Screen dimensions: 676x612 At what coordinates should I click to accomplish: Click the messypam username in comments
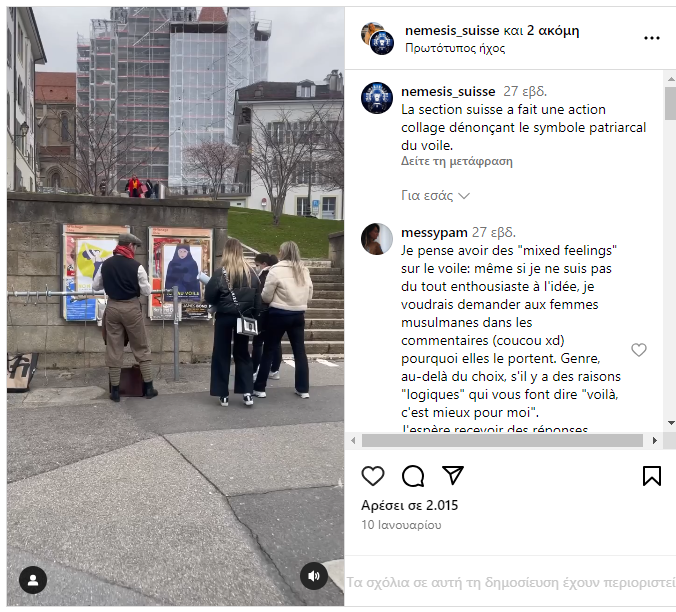click(434, 233)
